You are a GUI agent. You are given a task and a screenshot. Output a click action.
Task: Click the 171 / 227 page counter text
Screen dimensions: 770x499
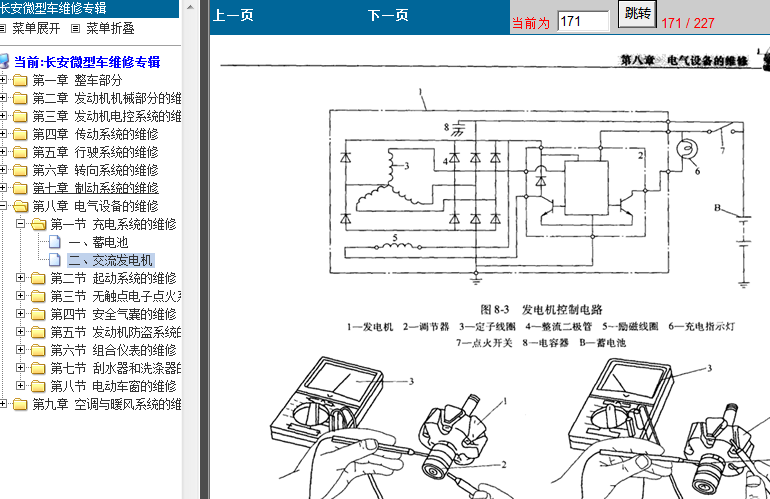tap(688, 23)
